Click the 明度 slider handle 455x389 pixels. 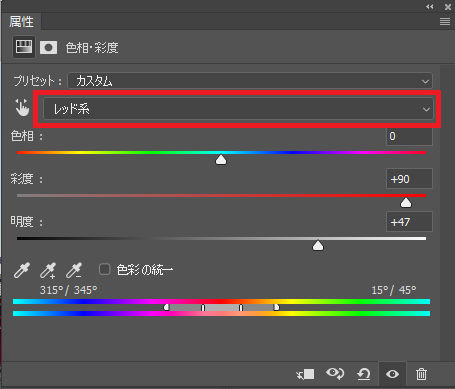pos(318,245)
